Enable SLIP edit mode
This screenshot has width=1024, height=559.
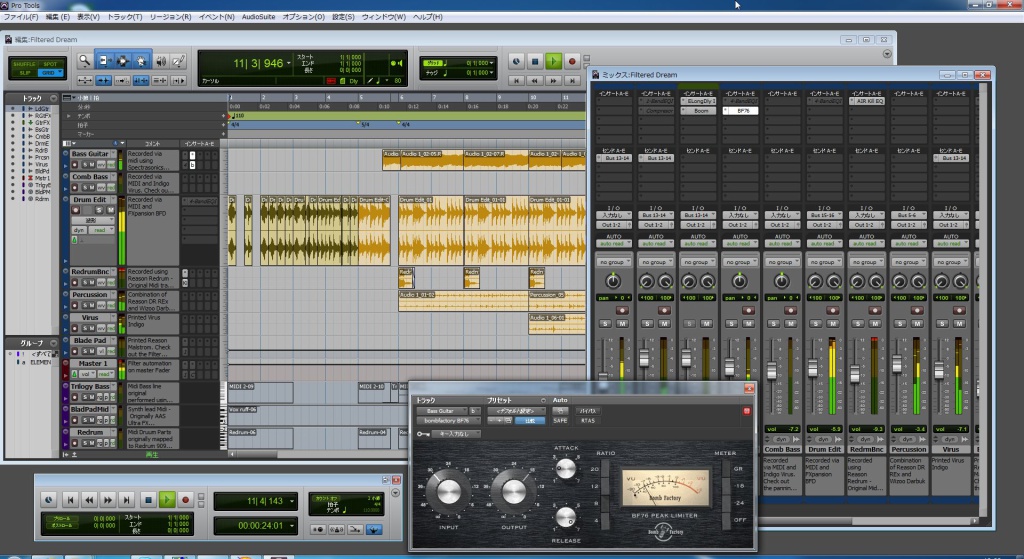pos(24,72)
